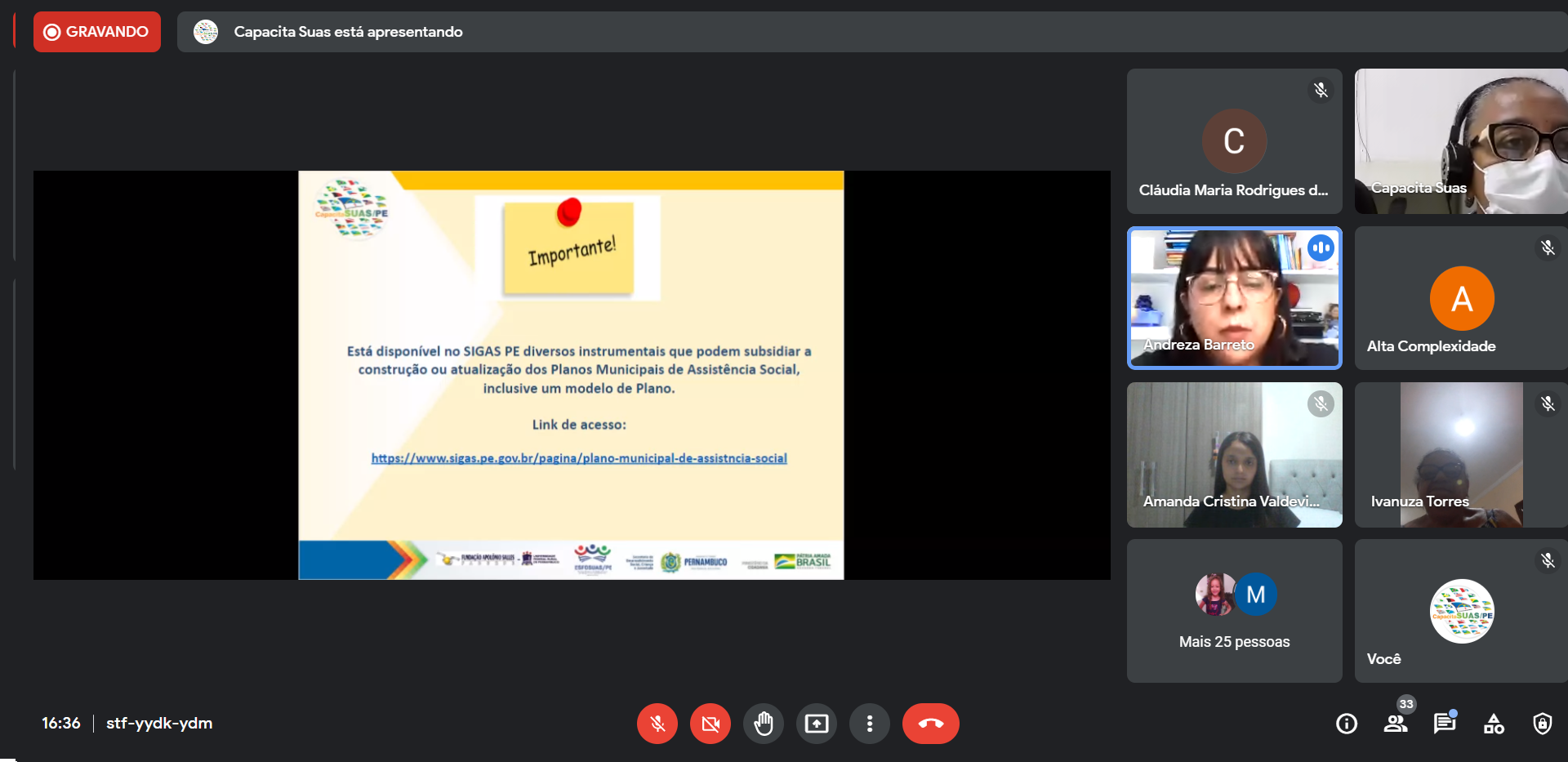
Task: Open the activities icon
Action: point(1494,724)
